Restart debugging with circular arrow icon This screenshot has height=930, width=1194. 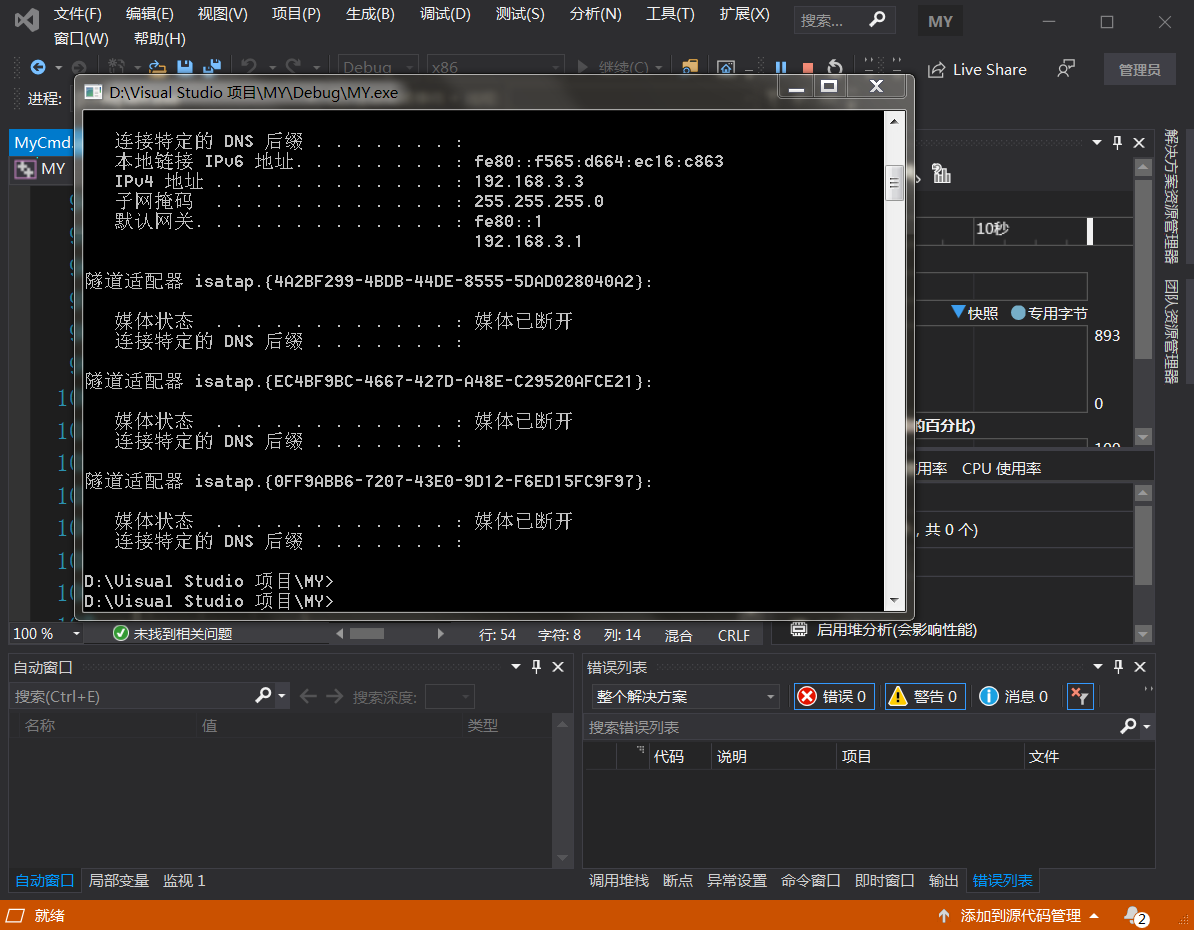coord(835,68)
